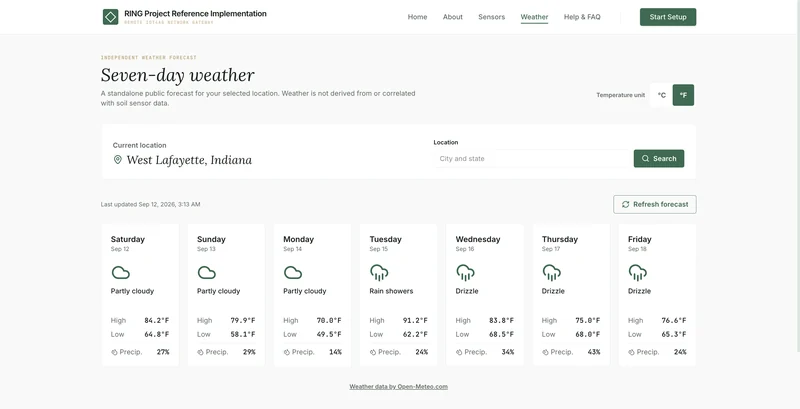The width and height of the screenshot is (800, 409).
Task: Click Wednesday's low value 68.5°F
Action: tap(502, 335)
